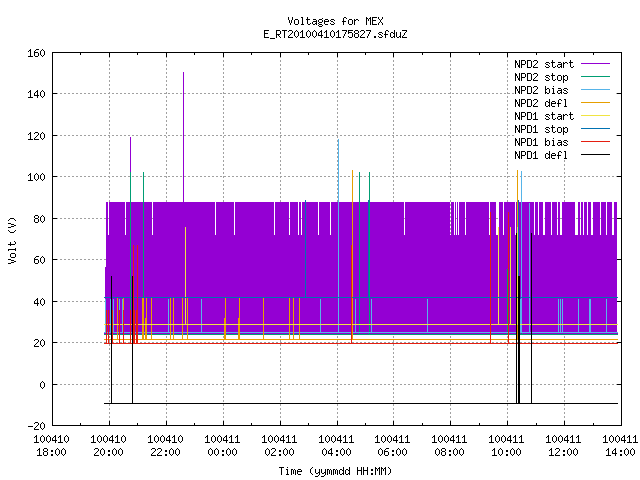This screenshot has width=640, height=480.
Task: Click the light blue NPD2 bias legend line
Action: (595, 90)
